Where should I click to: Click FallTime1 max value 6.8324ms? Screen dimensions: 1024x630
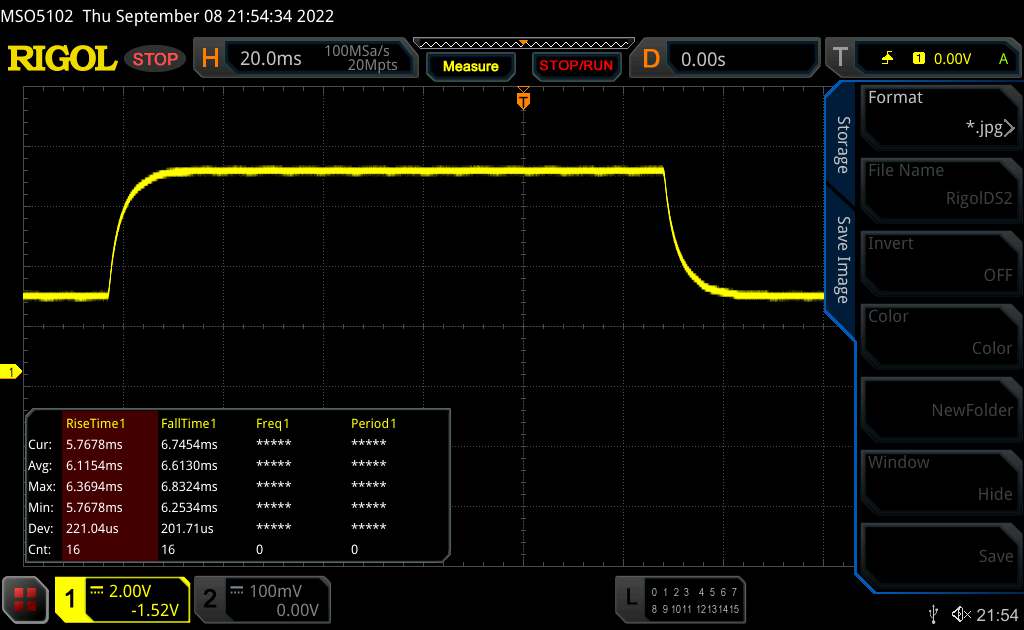point(189,486)
